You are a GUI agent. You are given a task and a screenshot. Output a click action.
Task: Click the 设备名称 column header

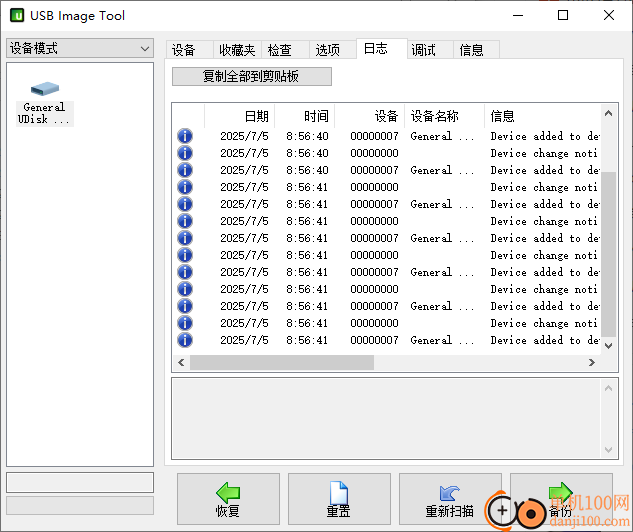tap(444, 116)
